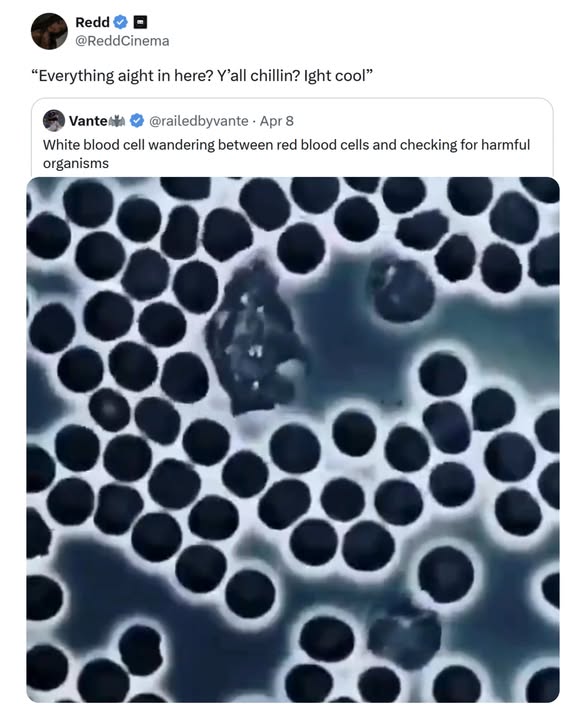Click Redd's blue verified checkmark badge
The width and height of the screenshot is (586, 720).
(x=121, y=22)
